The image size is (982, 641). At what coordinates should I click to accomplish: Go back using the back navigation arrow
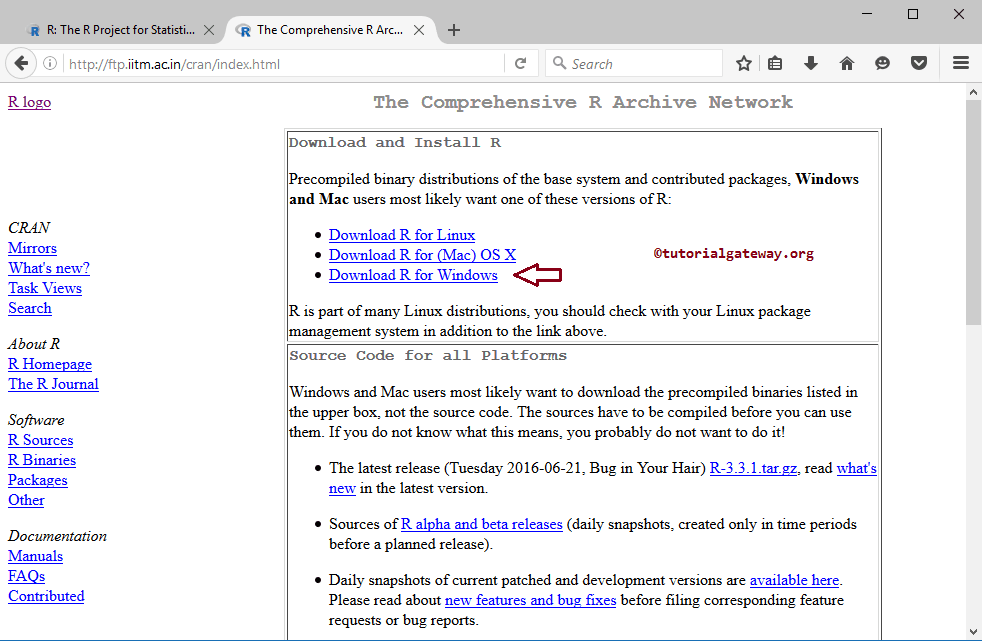click(21, 62)
